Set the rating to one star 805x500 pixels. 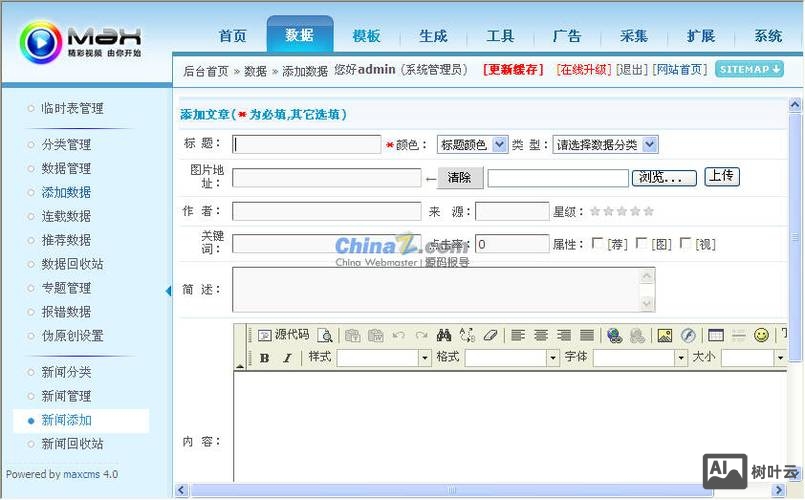tap(595, 211)
